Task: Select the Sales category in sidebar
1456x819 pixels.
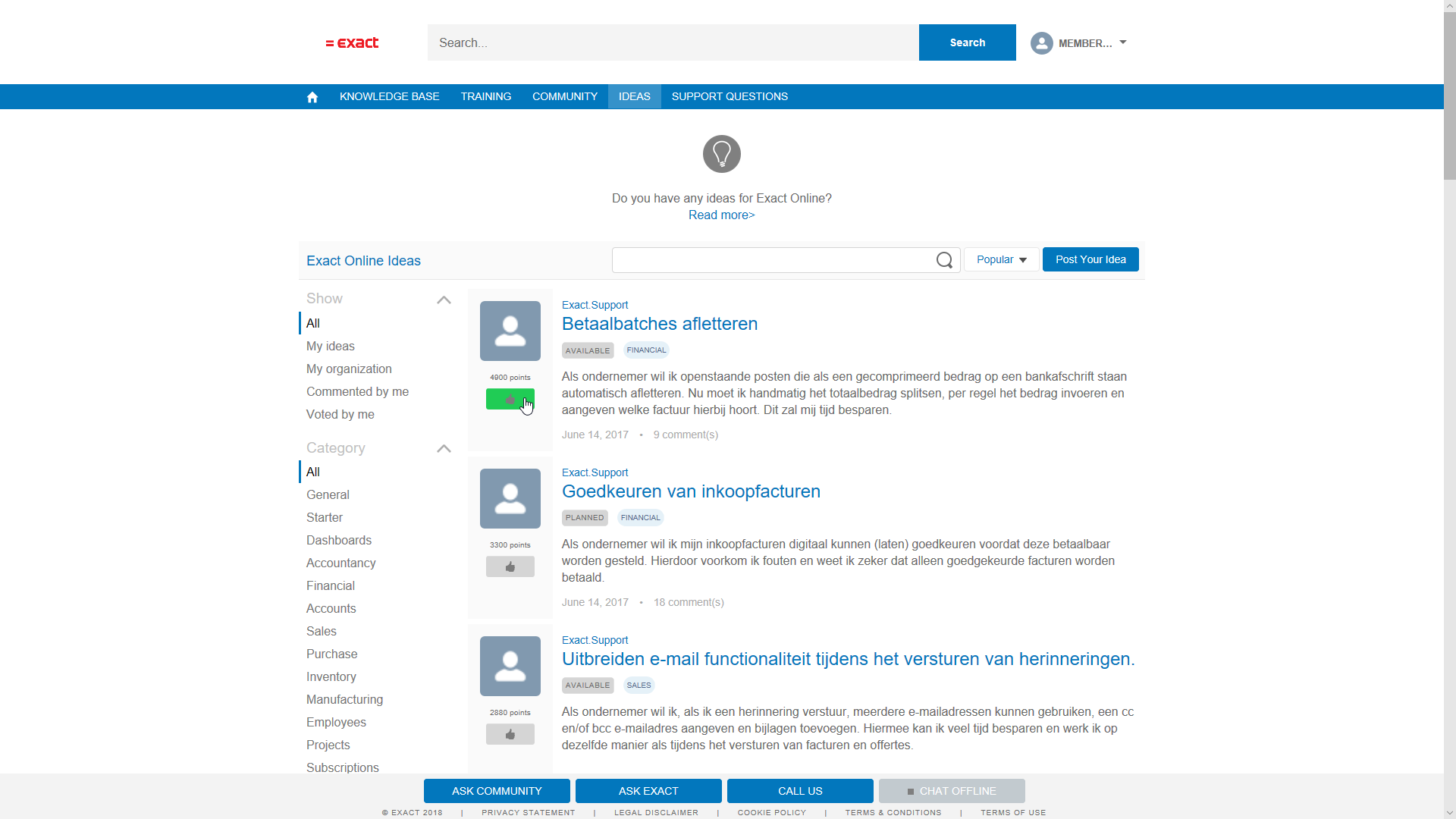Action: (322, 631)
